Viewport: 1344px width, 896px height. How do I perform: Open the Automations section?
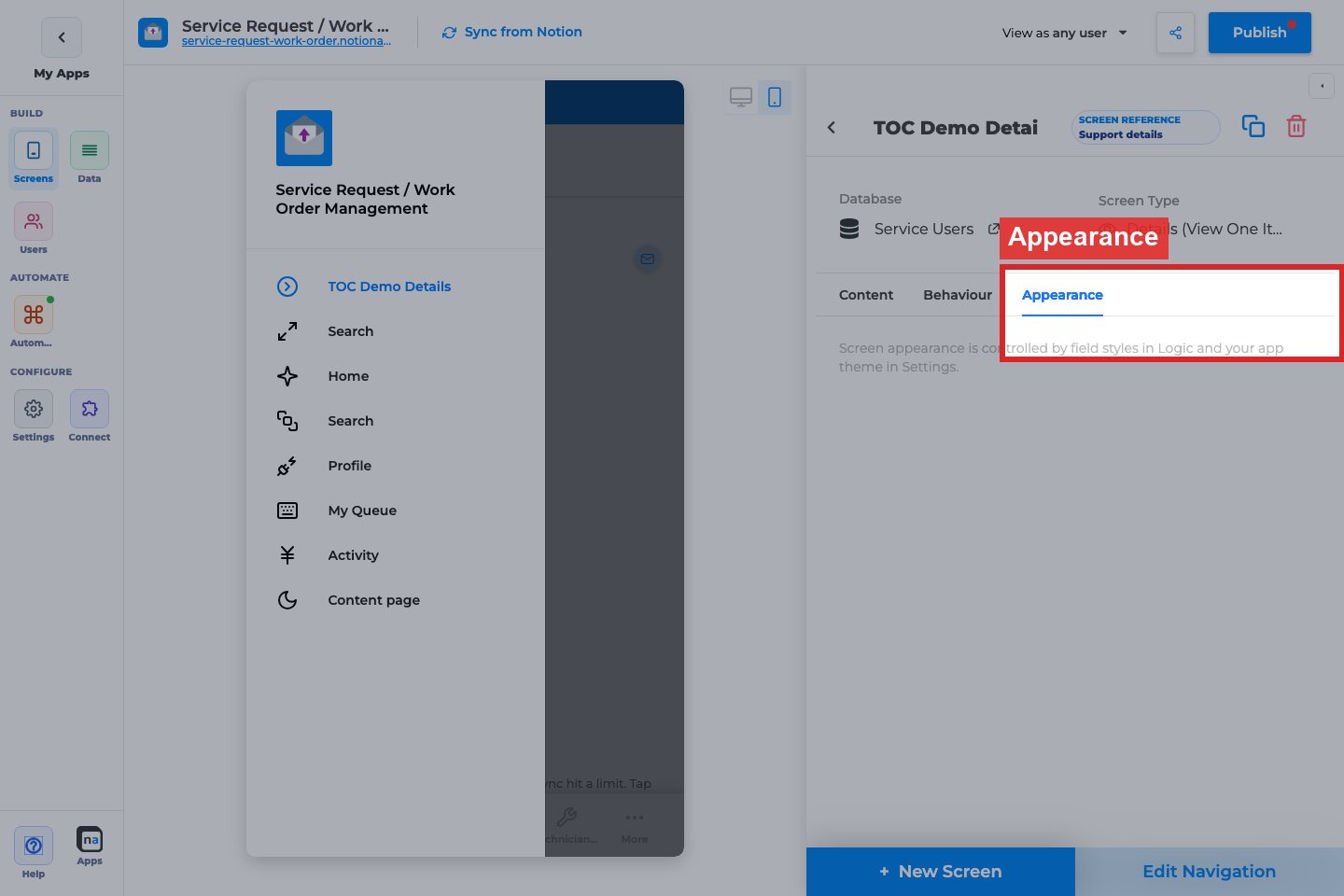coord(34,322)
